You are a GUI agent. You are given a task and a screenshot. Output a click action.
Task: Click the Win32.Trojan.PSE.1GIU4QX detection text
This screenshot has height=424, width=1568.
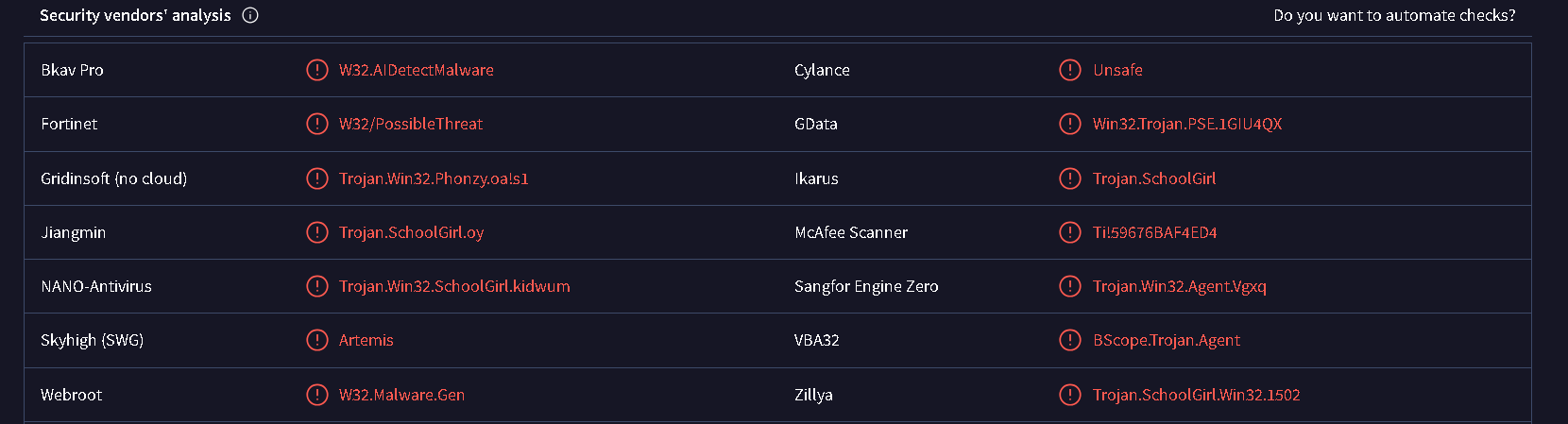point(1187,124)
